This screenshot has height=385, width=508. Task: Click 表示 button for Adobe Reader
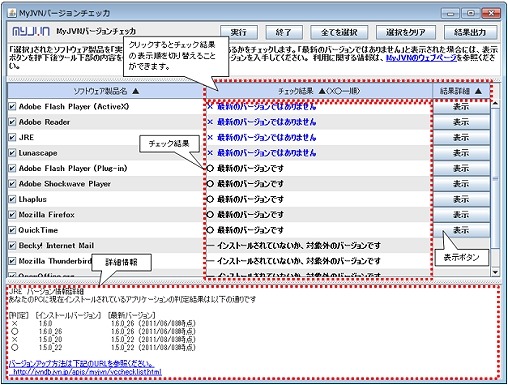(x=461, y=122)
